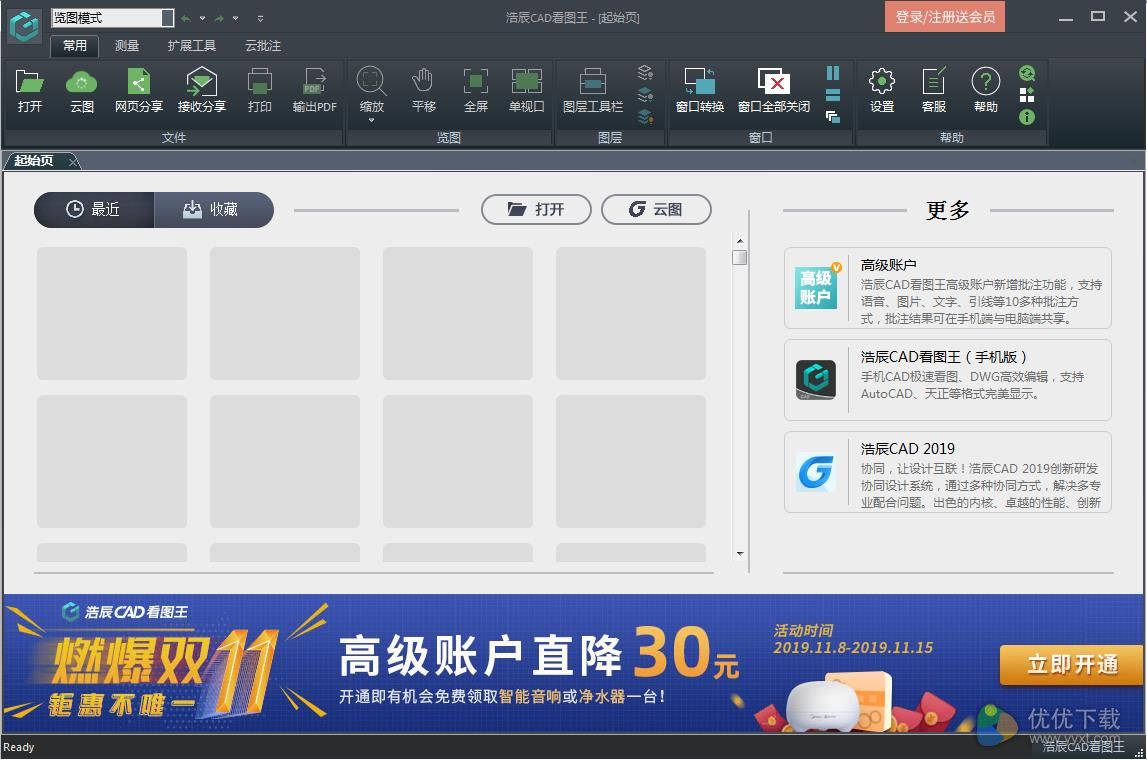Show 收藏 favorites list

click(214, 210)
